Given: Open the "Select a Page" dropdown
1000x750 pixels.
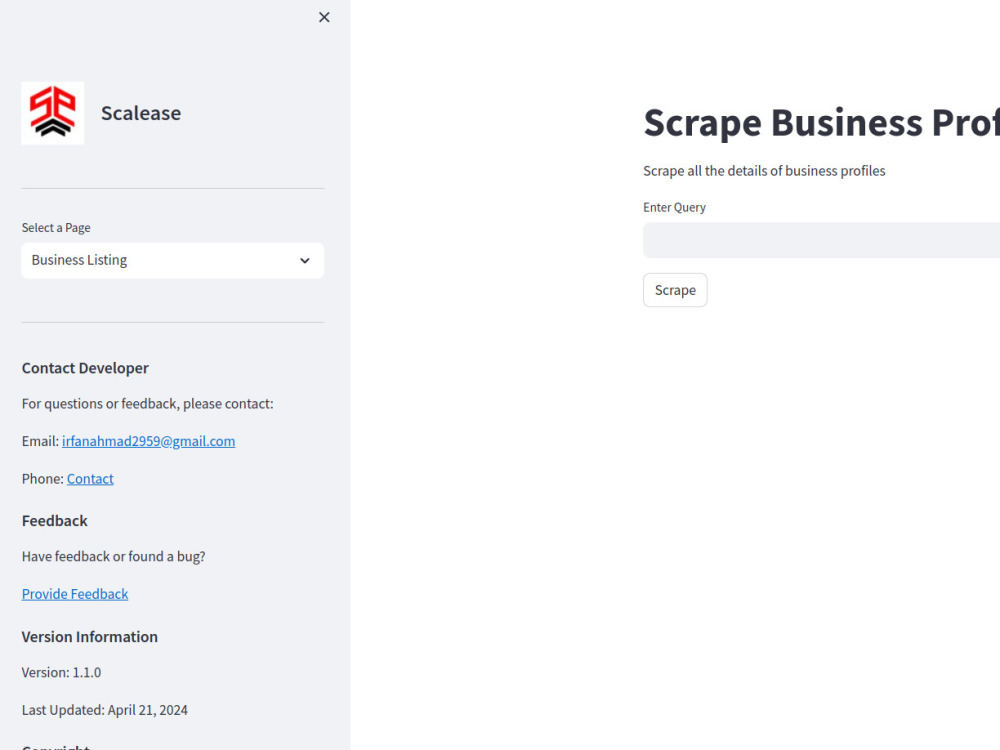Looking at the screenshot, I should (x=172, y=260).
